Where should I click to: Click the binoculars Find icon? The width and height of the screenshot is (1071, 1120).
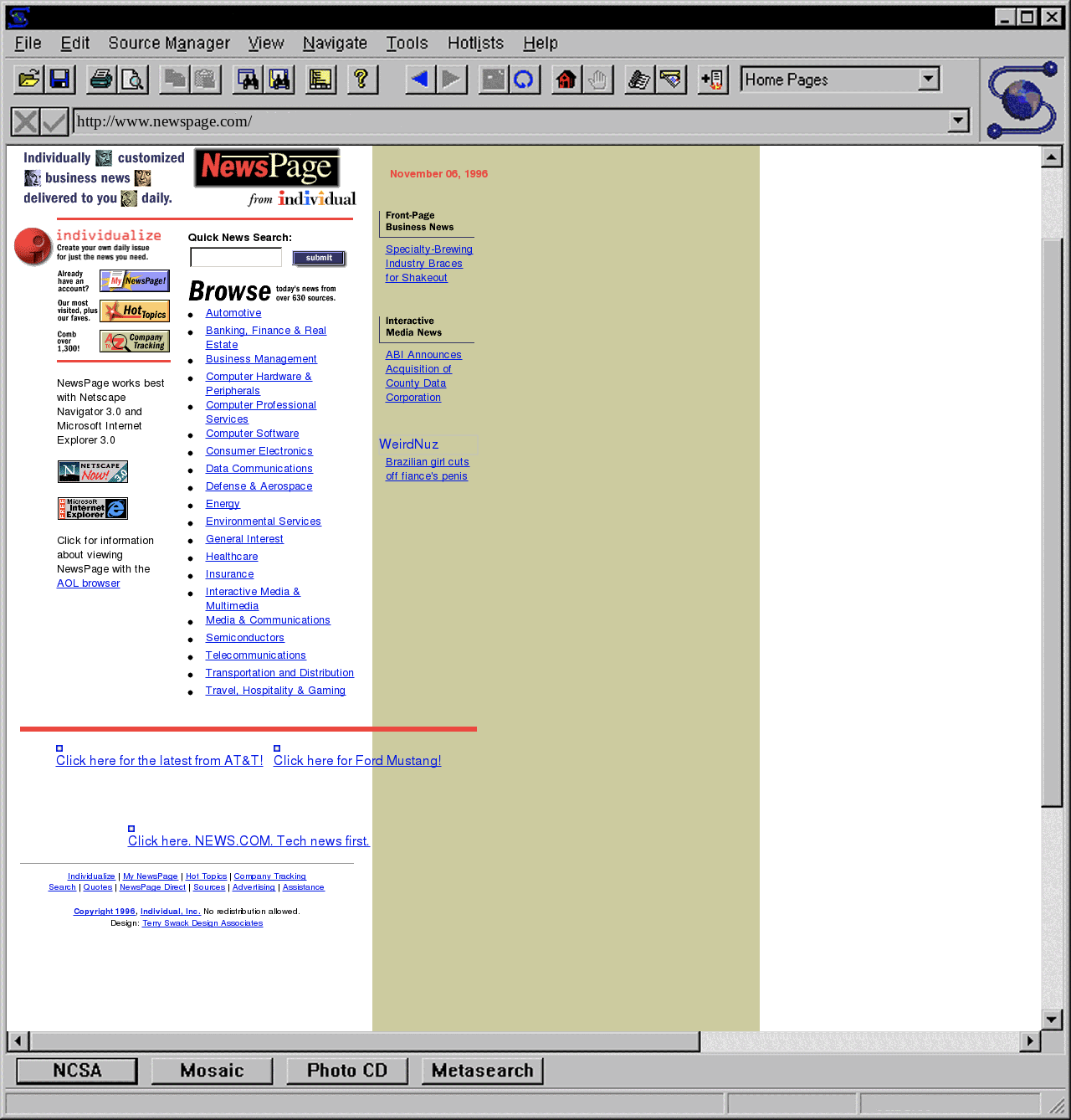pos(249,80)
